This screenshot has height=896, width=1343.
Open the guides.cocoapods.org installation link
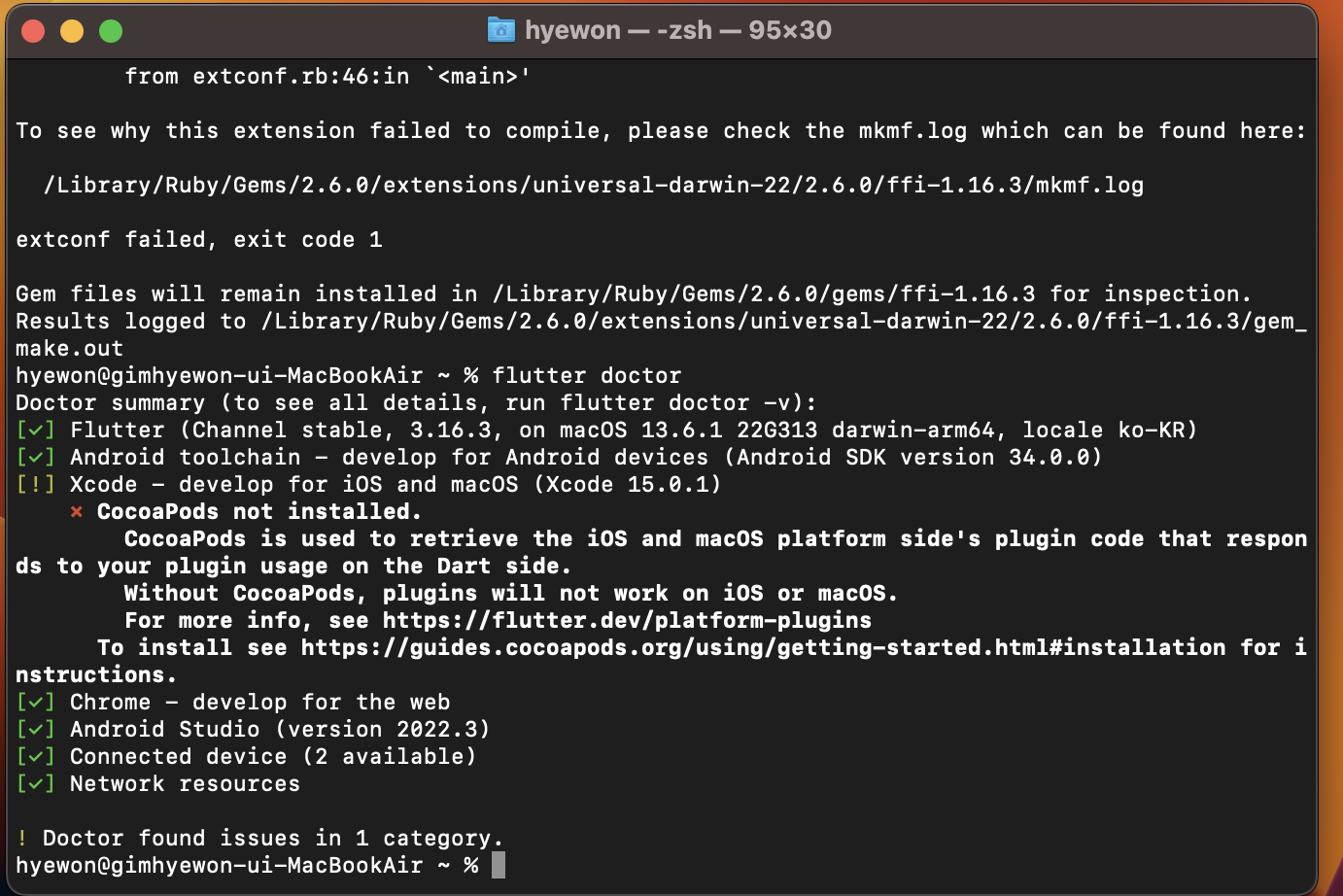(x=763, y=647)
